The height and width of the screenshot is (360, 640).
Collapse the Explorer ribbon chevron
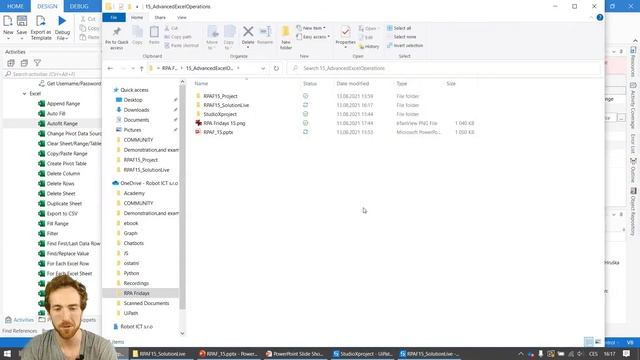click(591, 18)
